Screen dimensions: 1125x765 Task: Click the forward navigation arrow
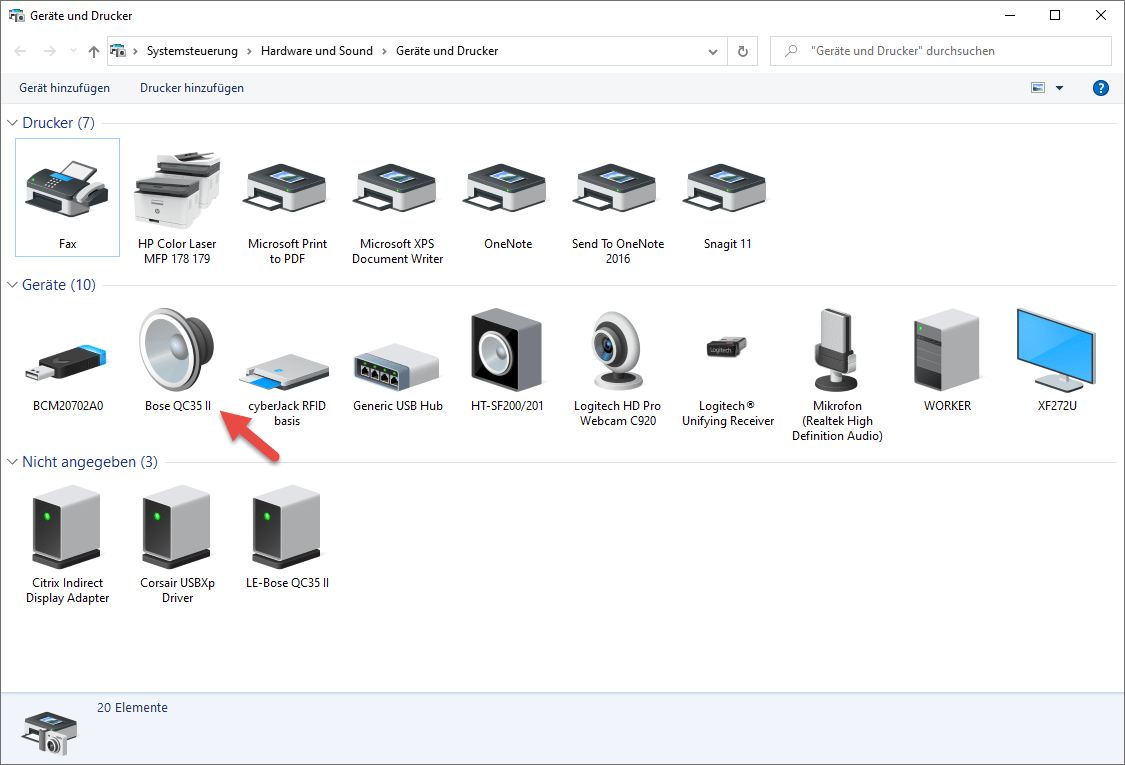[50, 51]
